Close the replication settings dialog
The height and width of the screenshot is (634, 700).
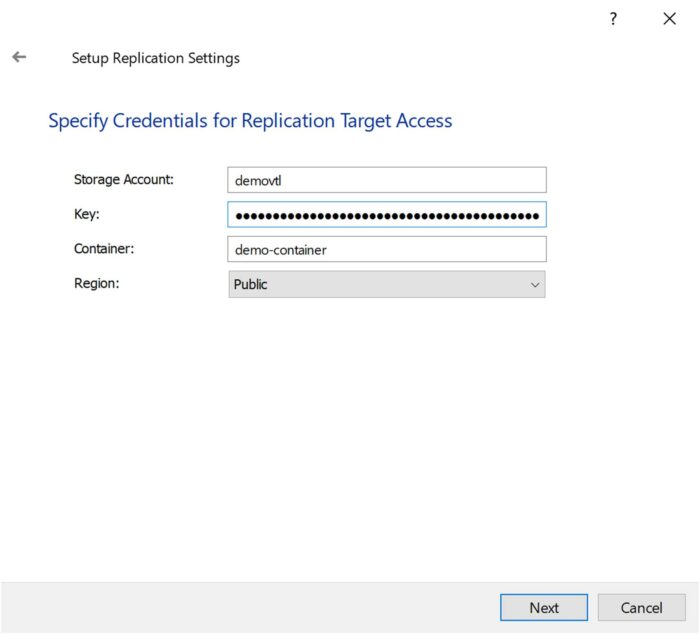point(669,19)
